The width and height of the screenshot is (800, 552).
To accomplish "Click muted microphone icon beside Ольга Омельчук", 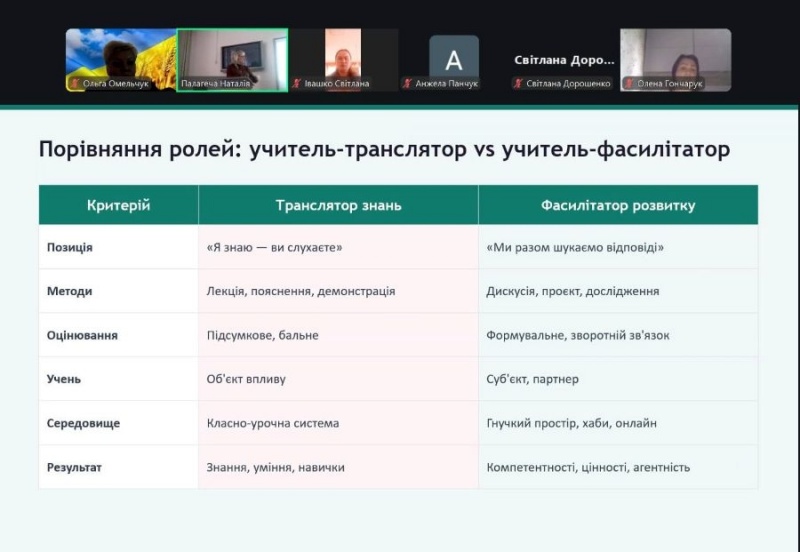I will (x=76, y=84).
